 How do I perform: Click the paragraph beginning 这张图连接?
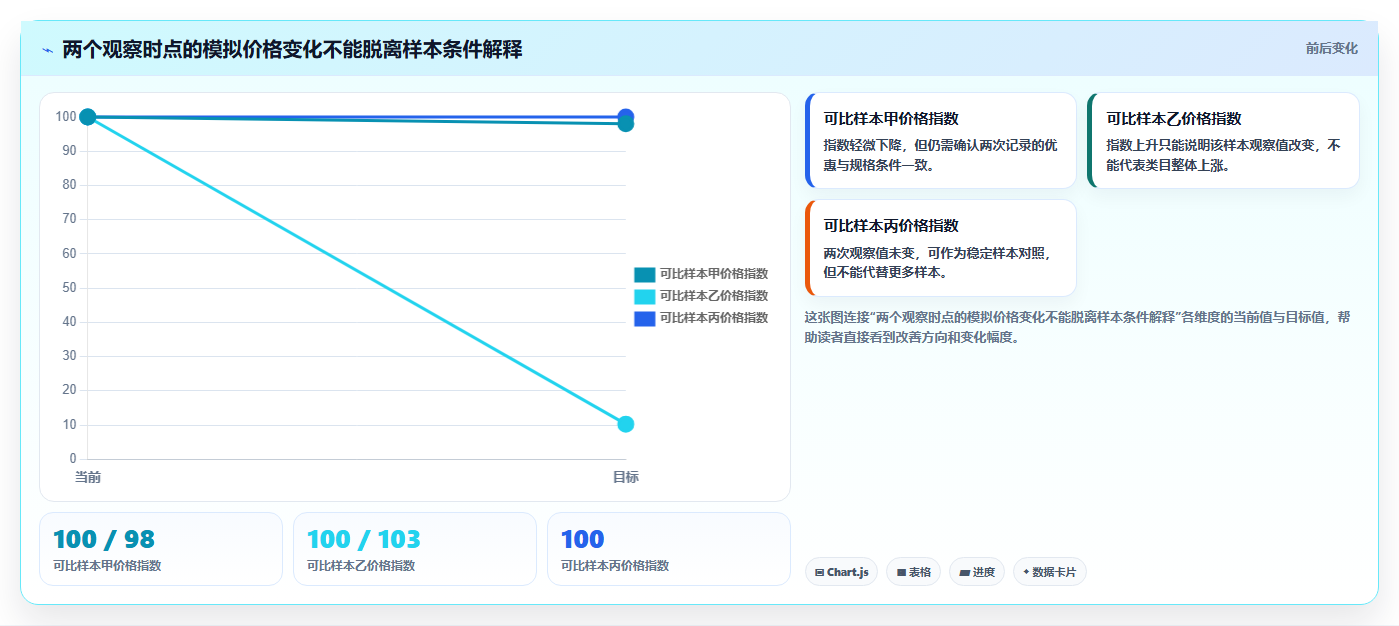1078,327
